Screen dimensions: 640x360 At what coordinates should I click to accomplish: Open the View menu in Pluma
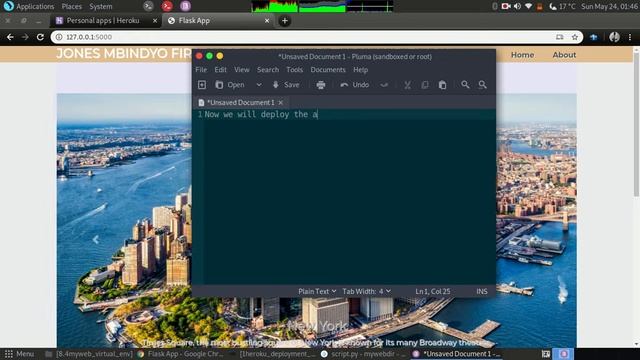pyautogui.click(x=242, y=70)
